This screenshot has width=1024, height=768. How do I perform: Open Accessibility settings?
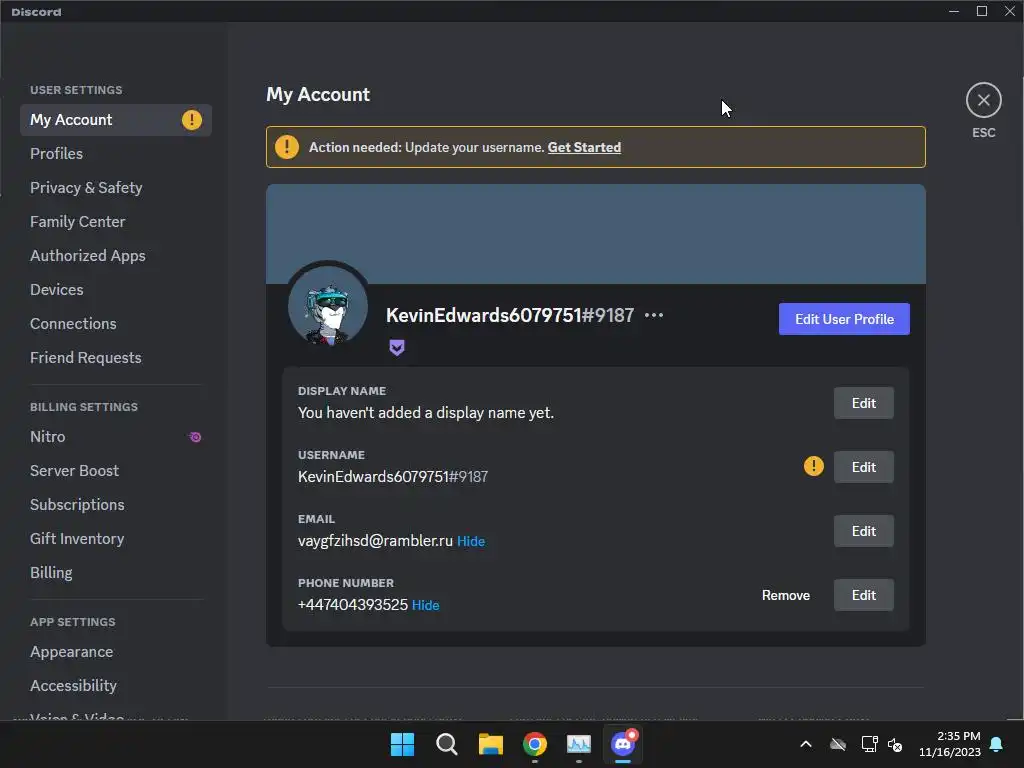pos(116,686)
